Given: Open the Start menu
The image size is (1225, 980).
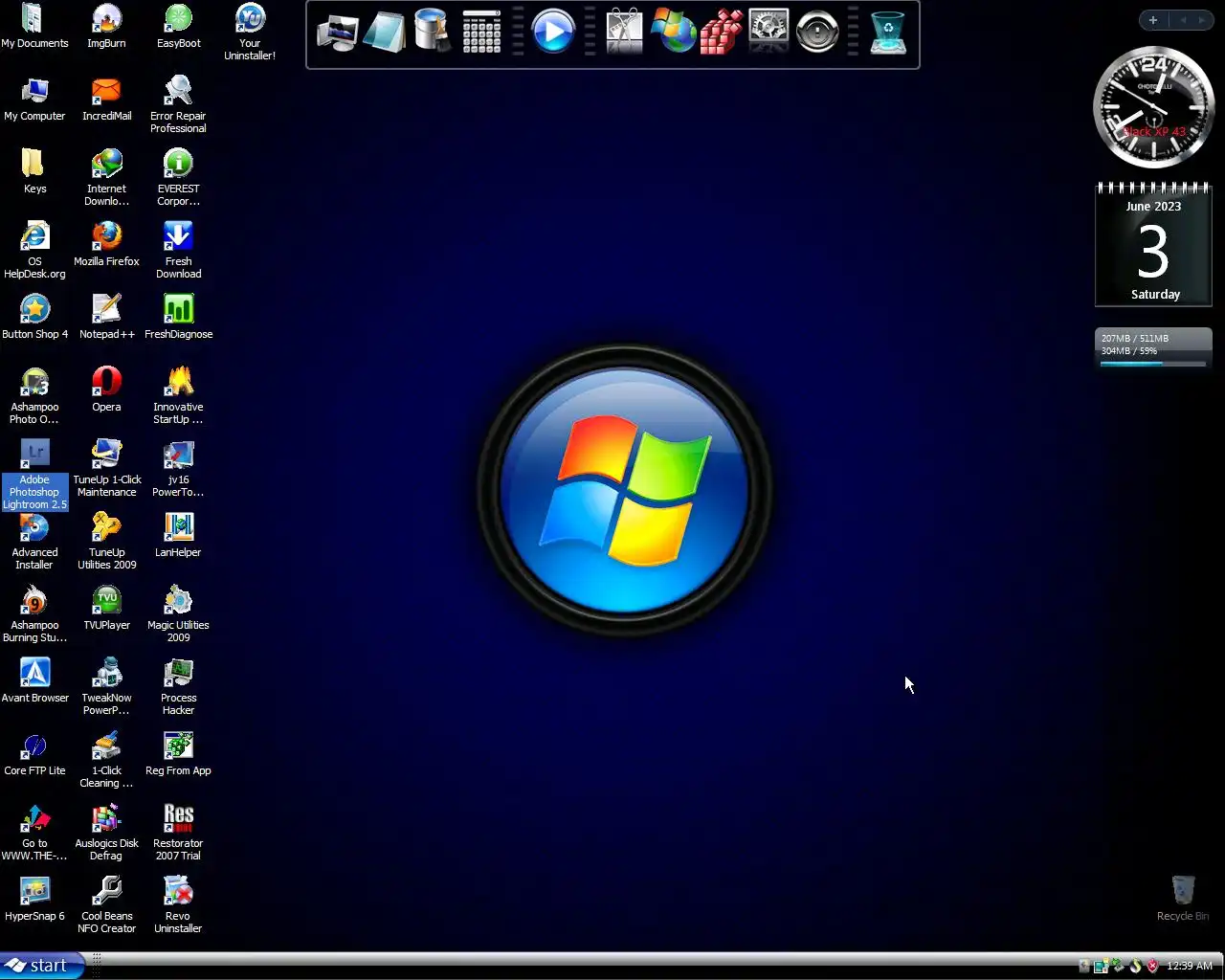Looking at the screenshot, I should click(42, 966).
